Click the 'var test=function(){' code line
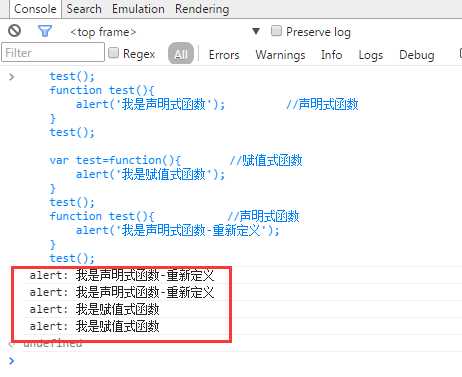This screenshot has width=462, height=377. pos(115,160)
